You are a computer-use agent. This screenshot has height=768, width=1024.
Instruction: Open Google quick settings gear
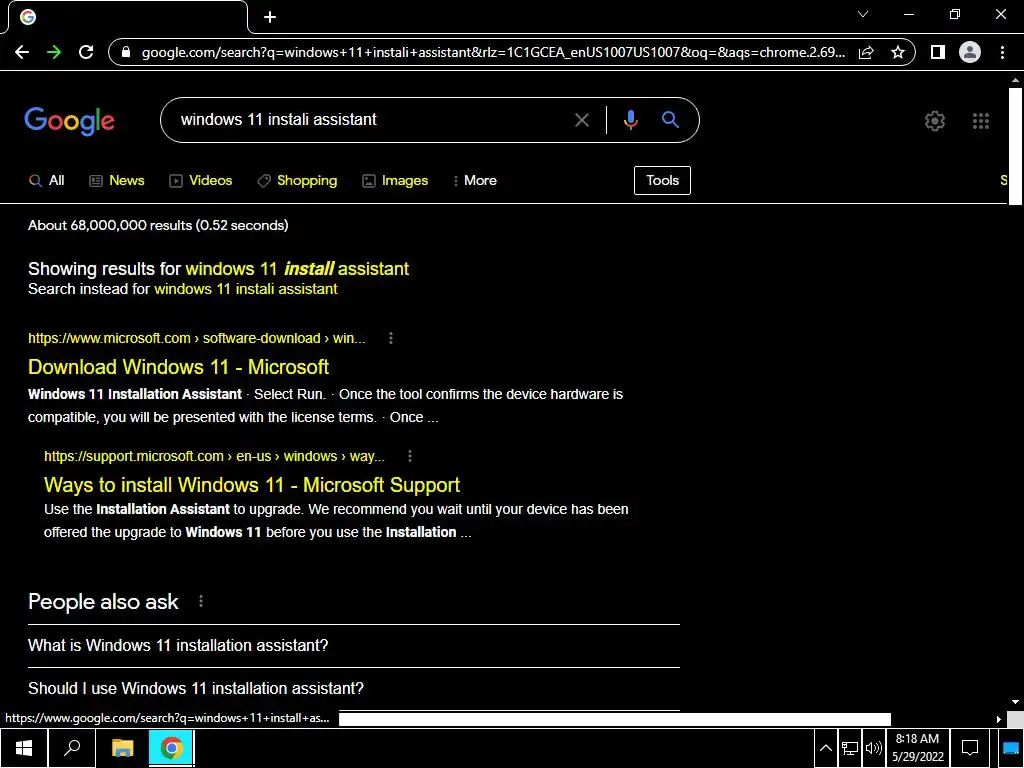(x=935, y=121)
